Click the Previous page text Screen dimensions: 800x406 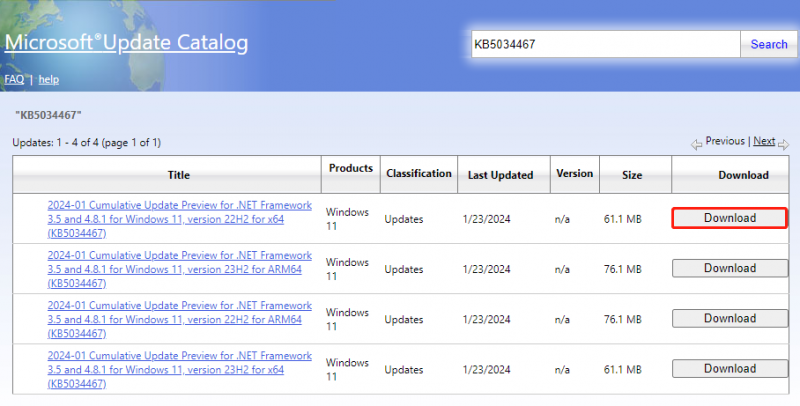point(725,141)
